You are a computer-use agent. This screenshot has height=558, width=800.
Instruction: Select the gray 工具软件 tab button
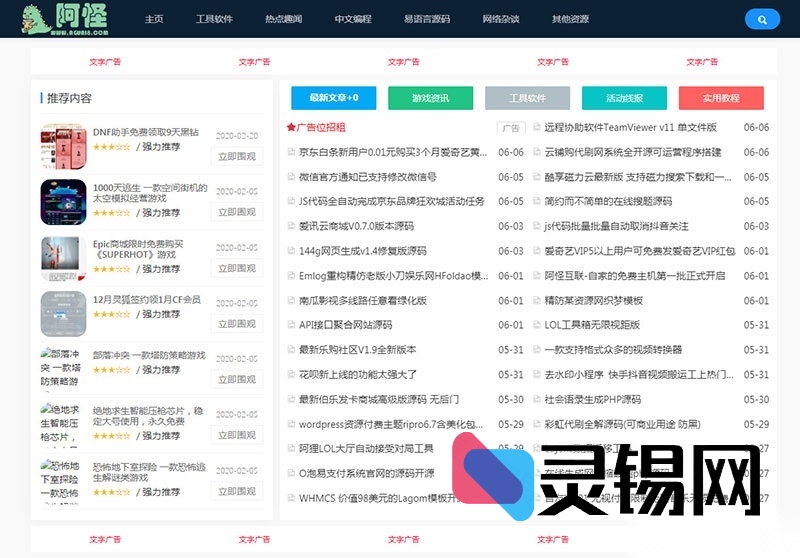coord(528,98)
